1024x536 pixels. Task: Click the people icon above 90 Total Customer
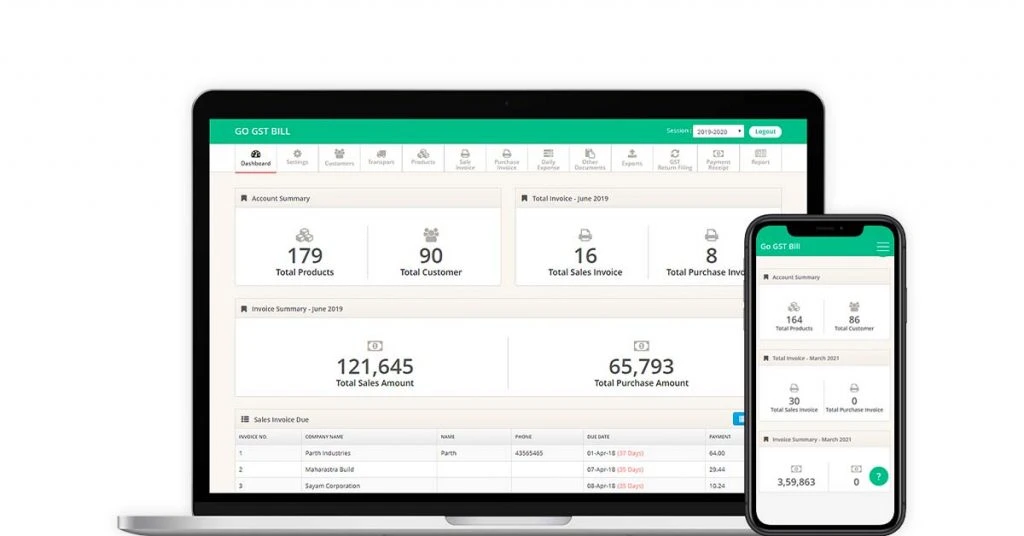431,234
